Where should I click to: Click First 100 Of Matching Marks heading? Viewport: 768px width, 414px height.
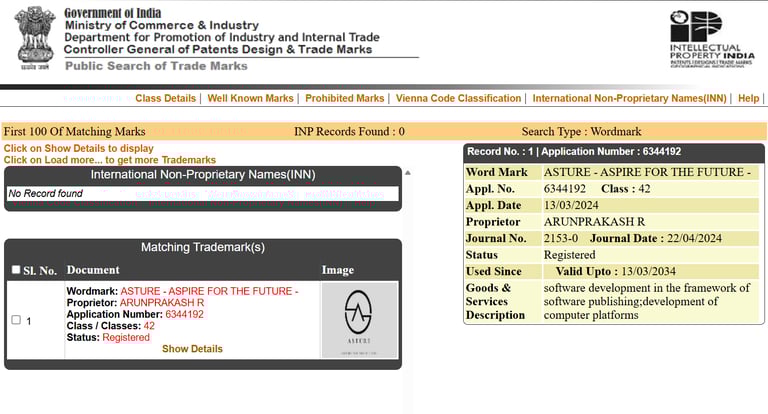(x=74, y=131)
